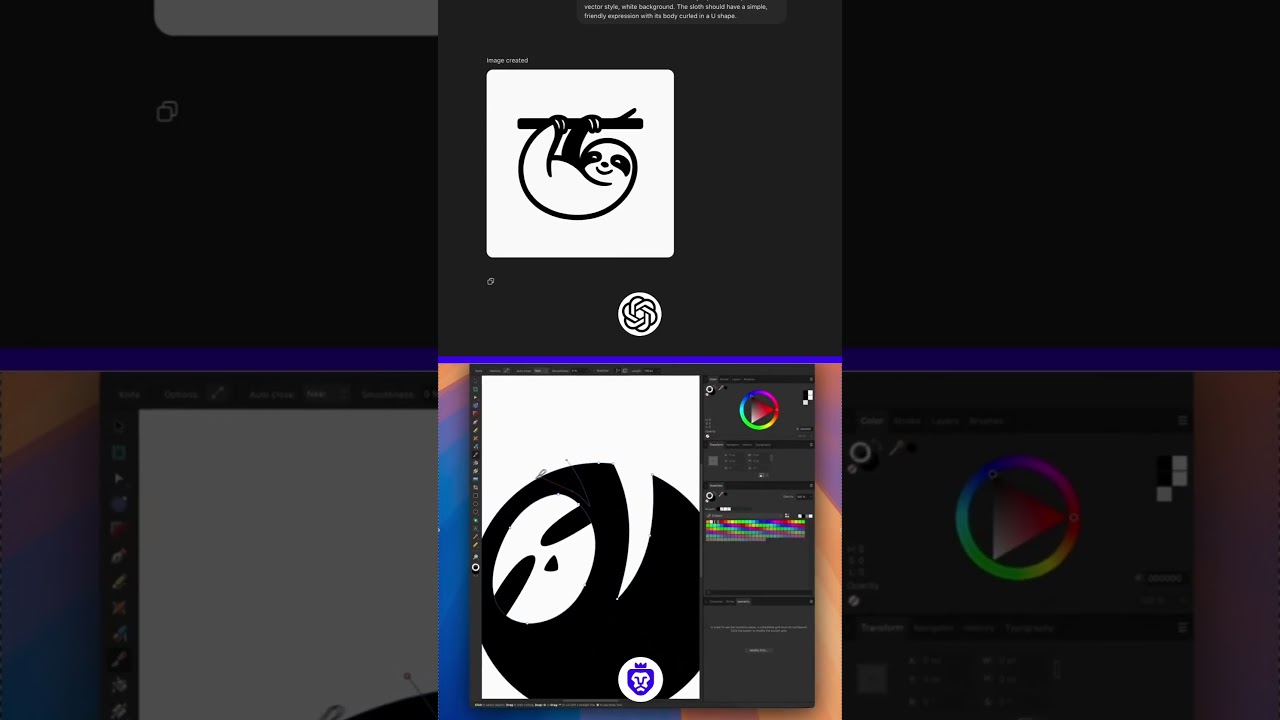Pick the eyedropper in Swatches panel

721,494
